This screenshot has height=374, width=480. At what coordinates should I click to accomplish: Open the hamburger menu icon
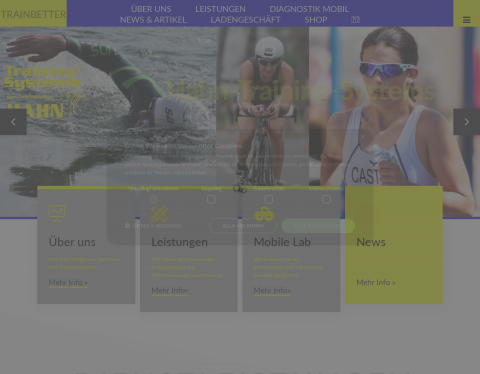[466, 20]
